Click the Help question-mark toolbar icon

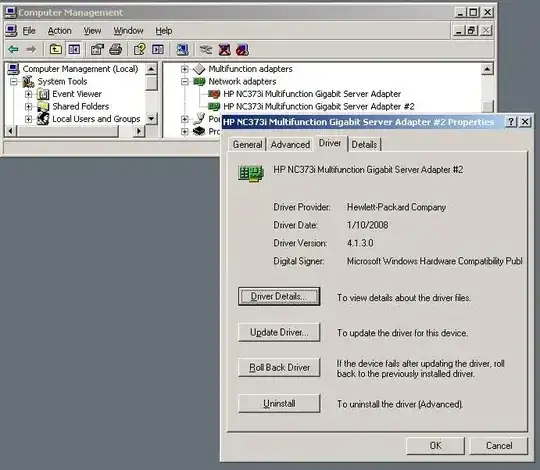pyautogui.click(x=139, y=50)
